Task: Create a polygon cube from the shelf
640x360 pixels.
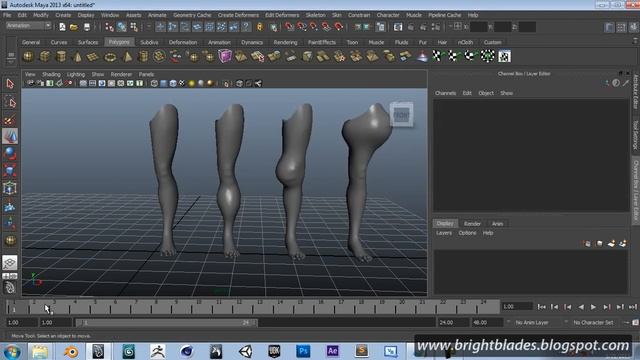Action: (x=44, y=57)
